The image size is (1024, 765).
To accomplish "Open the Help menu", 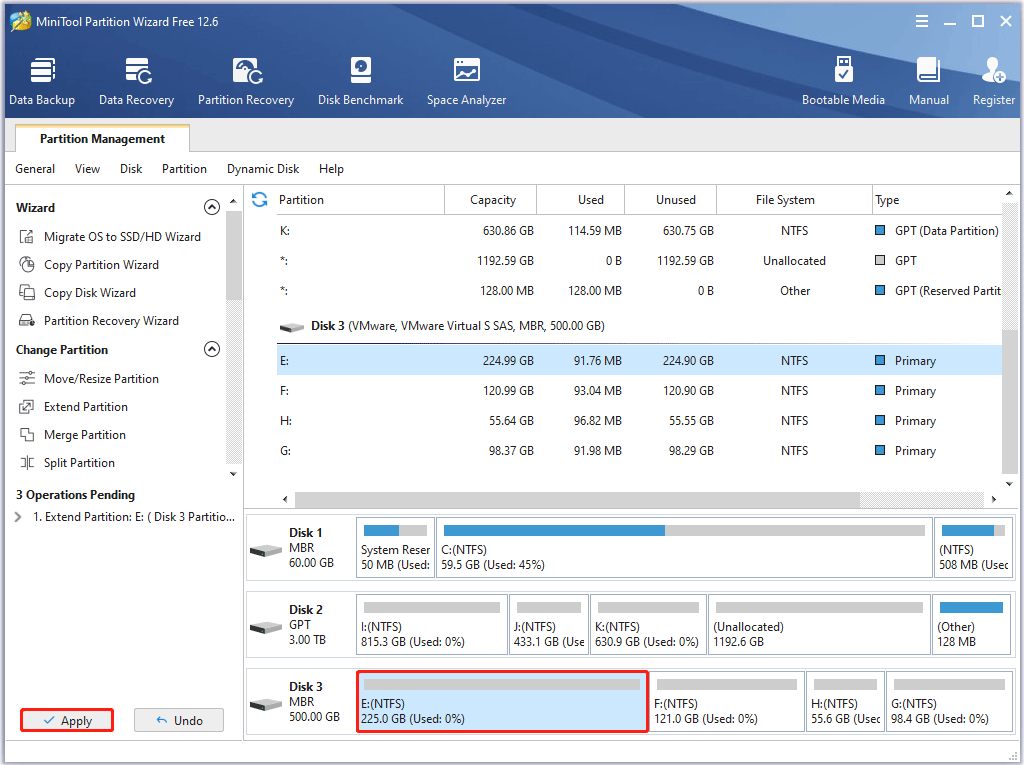I will point(331,169).
